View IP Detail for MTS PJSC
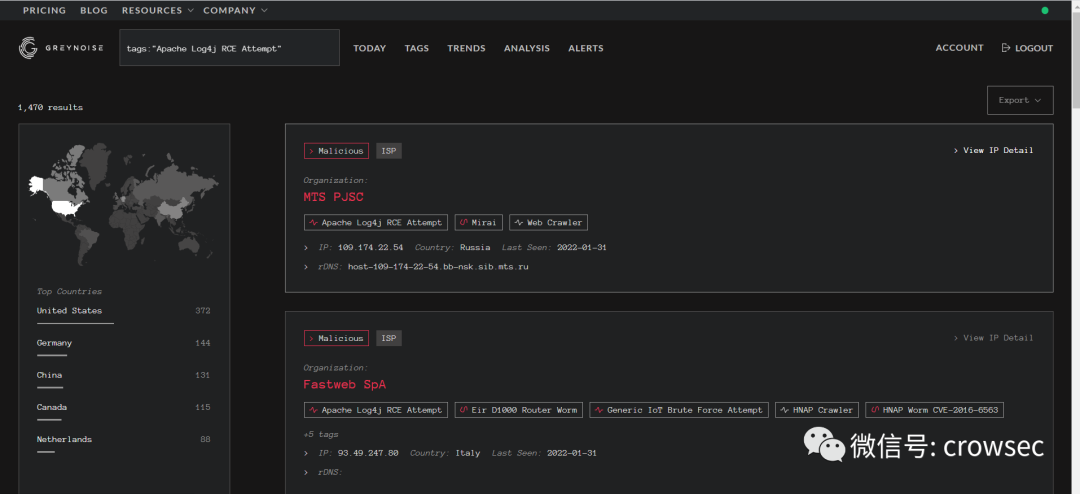The height and width of the screenshot is (494, 1080). tap(993, 150)
